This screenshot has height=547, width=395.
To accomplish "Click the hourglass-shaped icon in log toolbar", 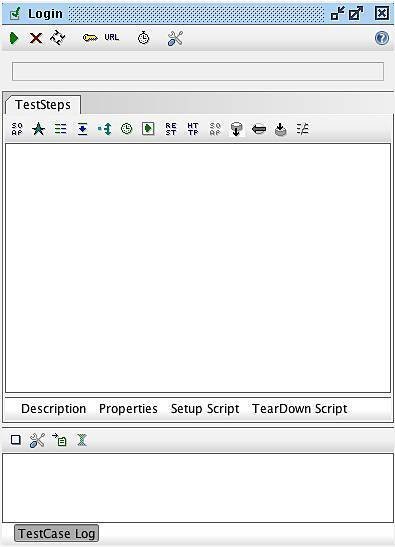I will 82,440.
